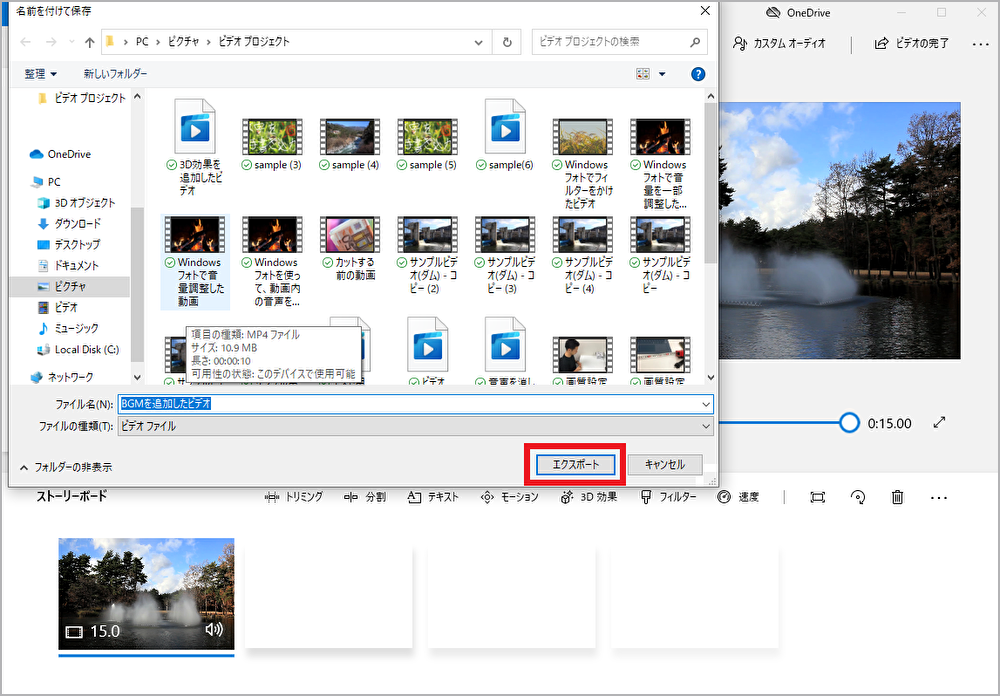Viewport: 1000px width, 696px height.
Task: Open the モーション effect tool
Action: click(x=504, y=497)
